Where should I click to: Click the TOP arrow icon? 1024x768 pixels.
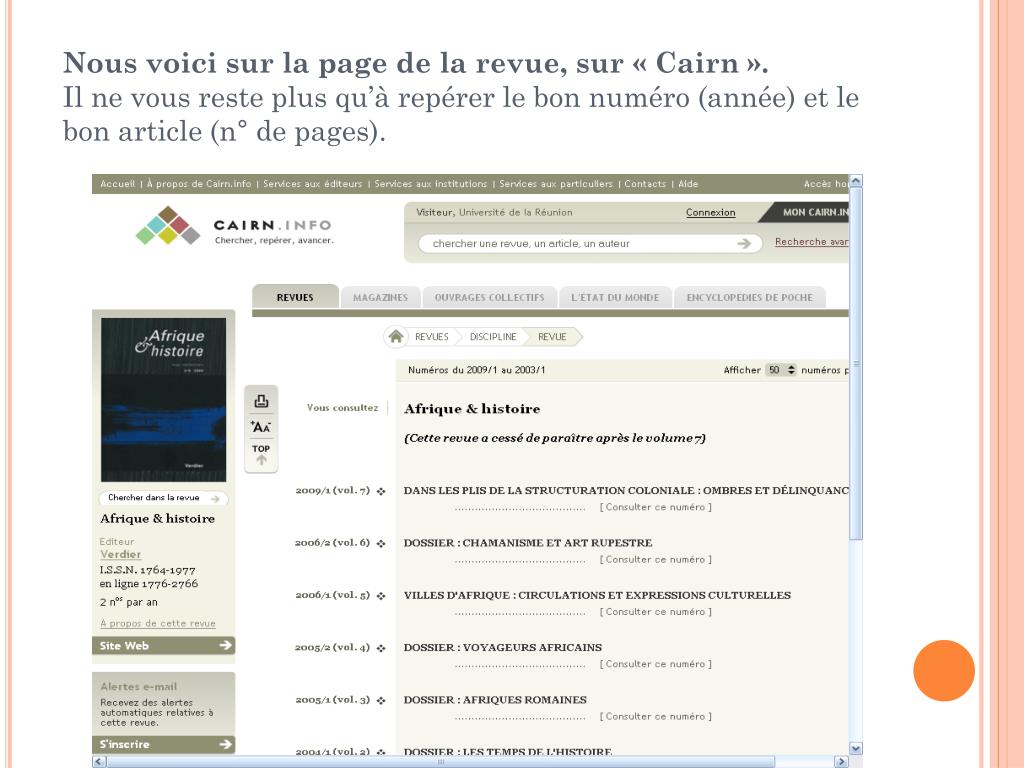[x=261, y=455]
